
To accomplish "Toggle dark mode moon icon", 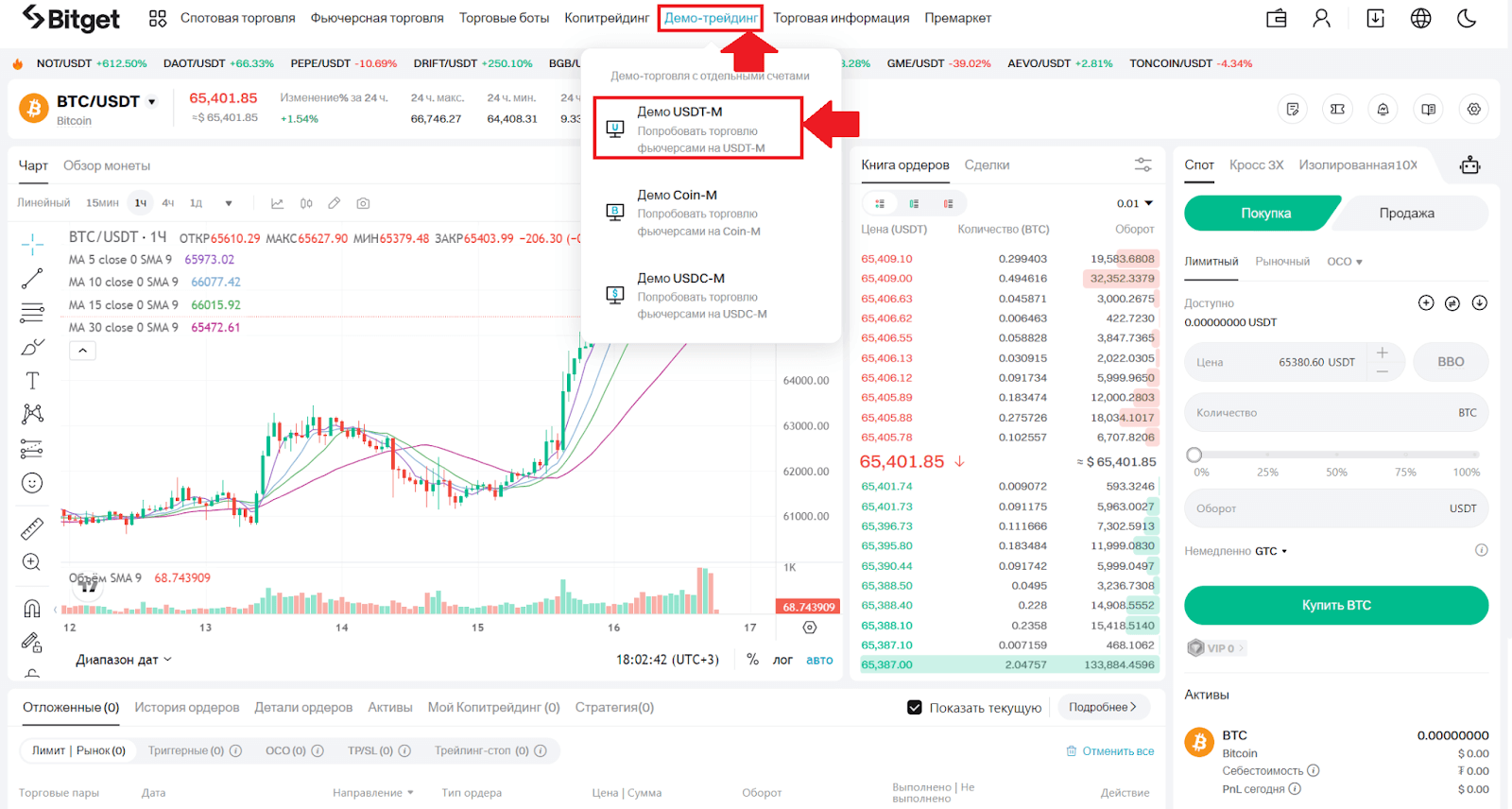I will click(x=1467, y=18).
